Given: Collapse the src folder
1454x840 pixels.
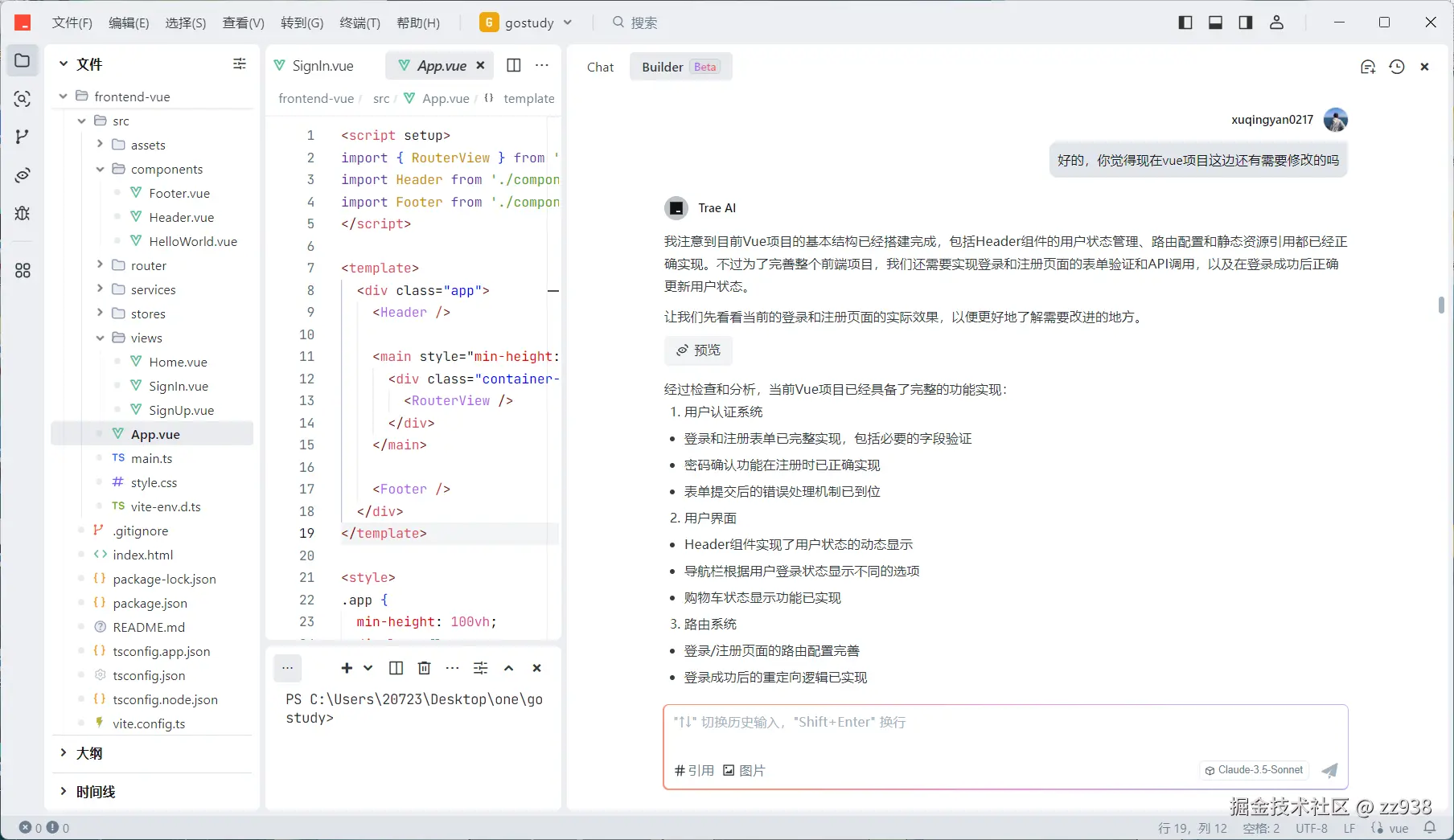Looking at the screenshot, I should tap(82, 121).
